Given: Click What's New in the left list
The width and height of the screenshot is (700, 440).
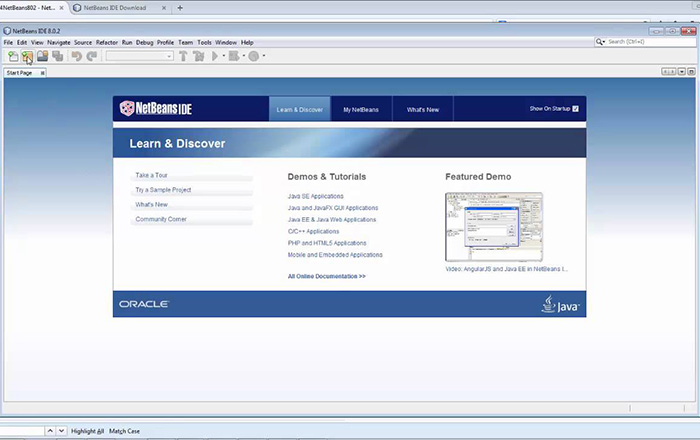Looking at the screenshot, I should (x=151, y=204).
